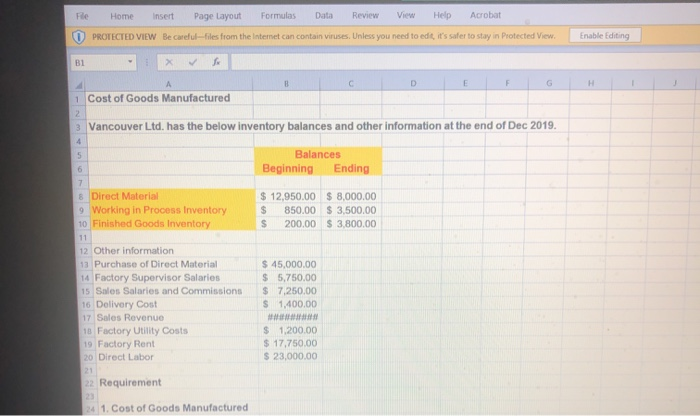Select row 12 header
This screenshot has height=416, width=700.
[x=83, y=251]
